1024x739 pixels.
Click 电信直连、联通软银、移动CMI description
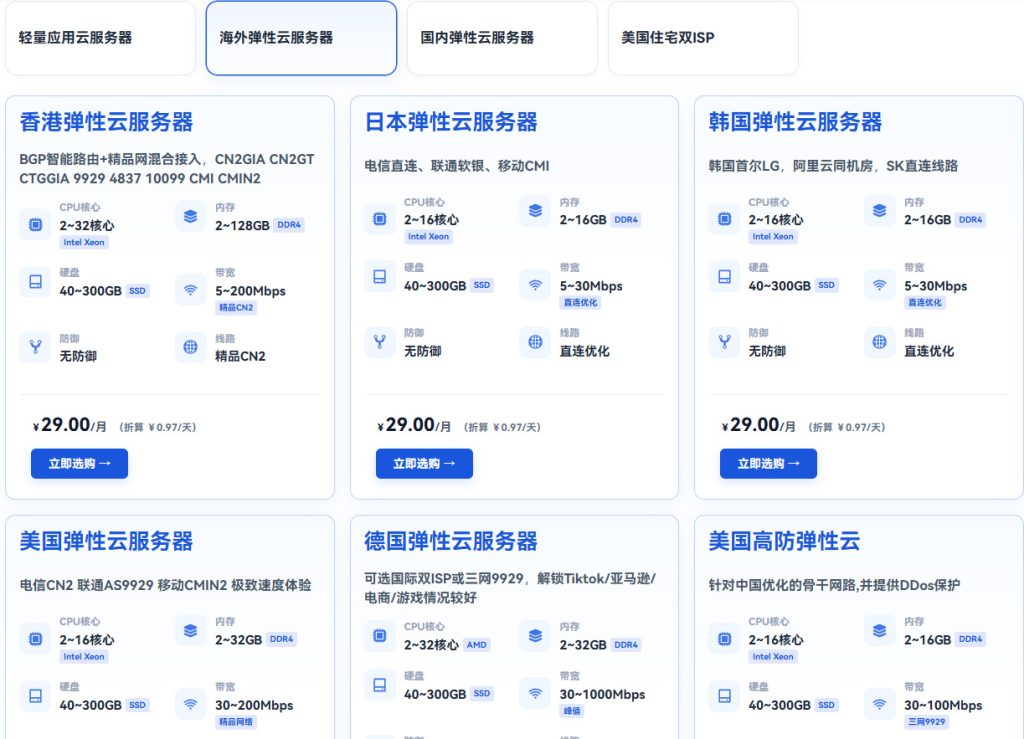coord(456,166)
